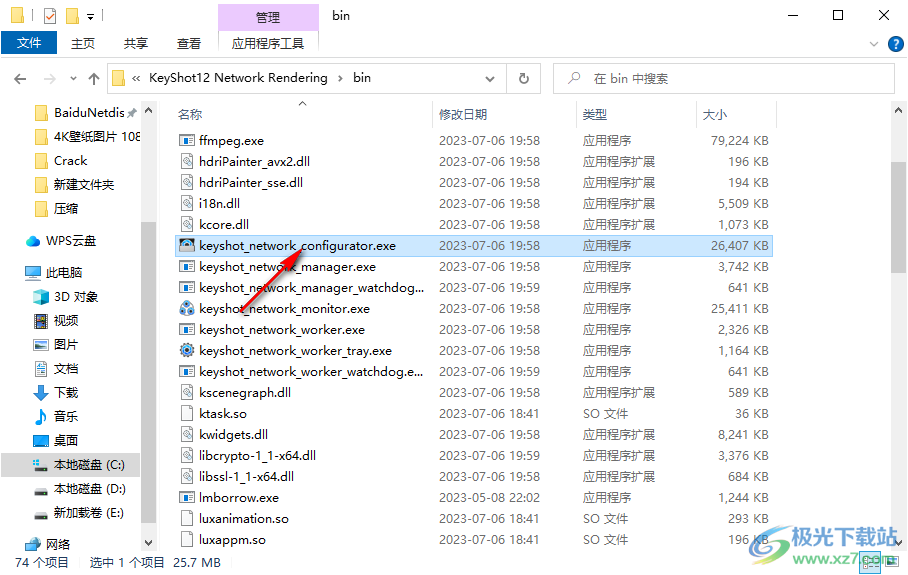This screenshot has width=908, height=575.
Task: Open the 应用程序工具 tab
Action: 268,43
